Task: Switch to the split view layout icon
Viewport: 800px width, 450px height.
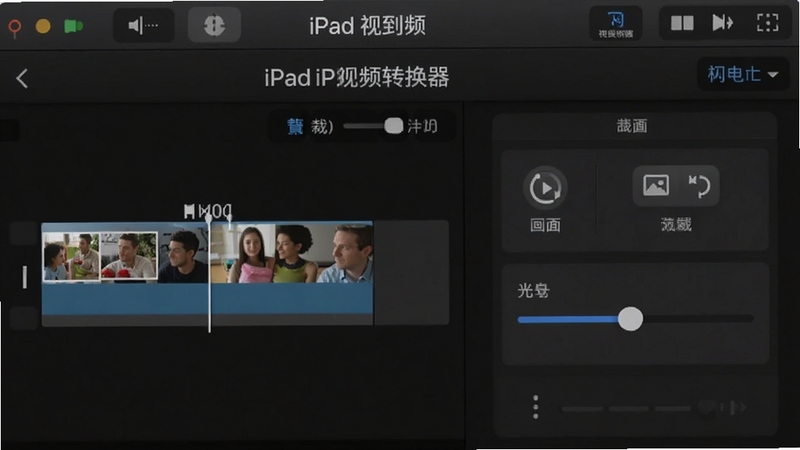Action: (x=682, y=23)
